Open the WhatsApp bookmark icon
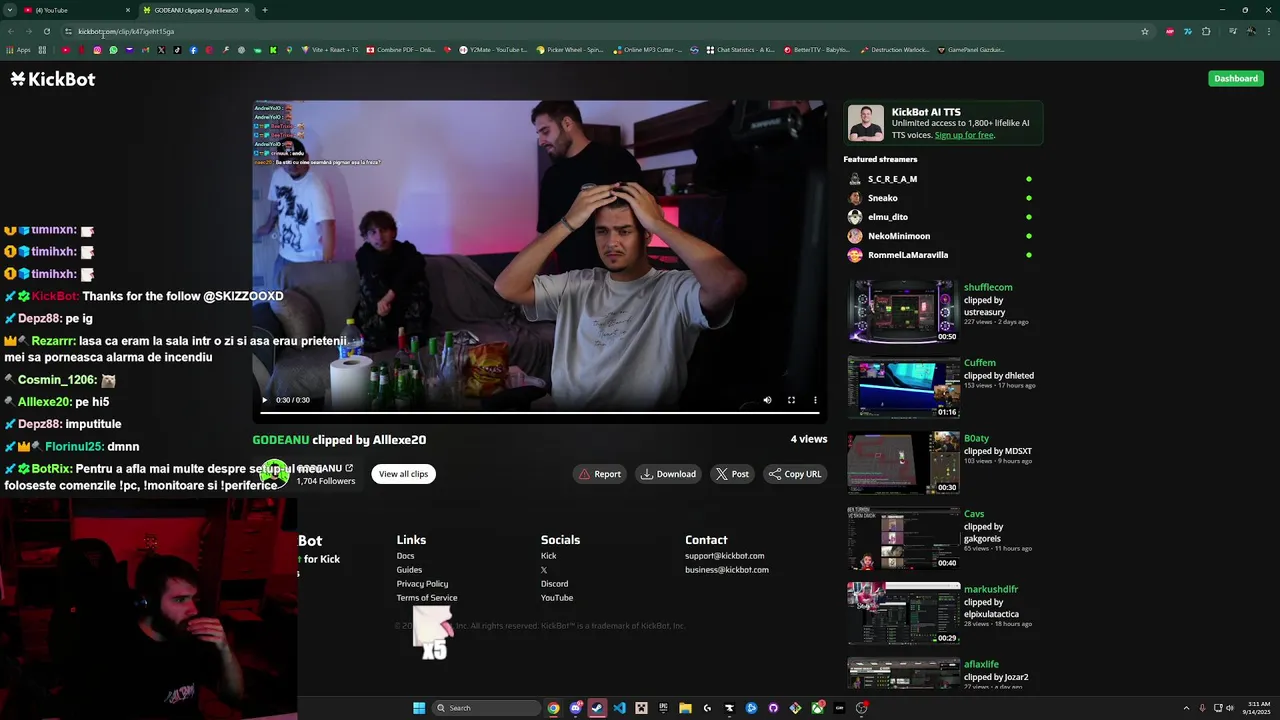This screenshot has width=1280, height=720. coord(113,50)
